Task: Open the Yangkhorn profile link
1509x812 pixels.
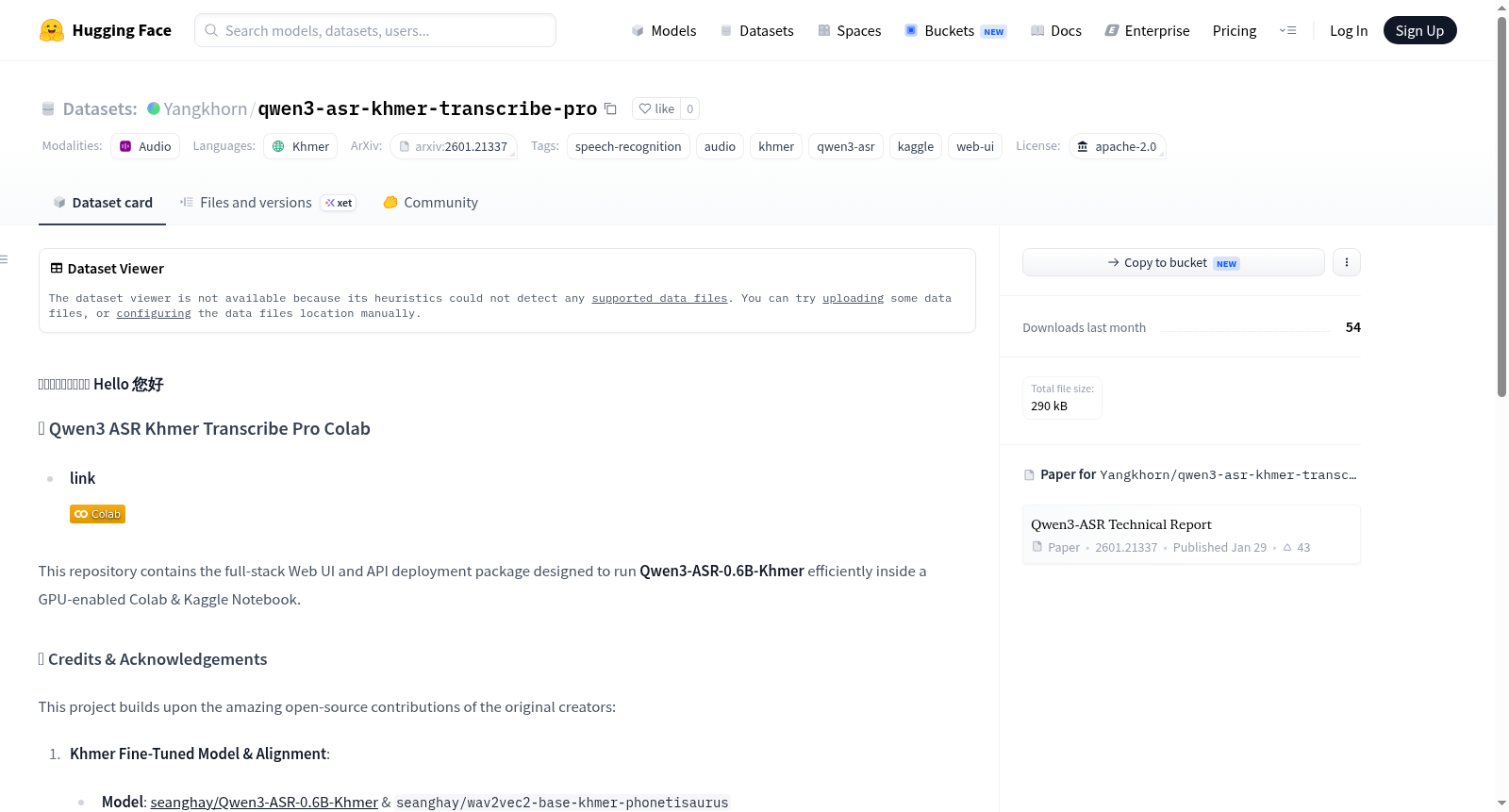Action: (206, 108)
